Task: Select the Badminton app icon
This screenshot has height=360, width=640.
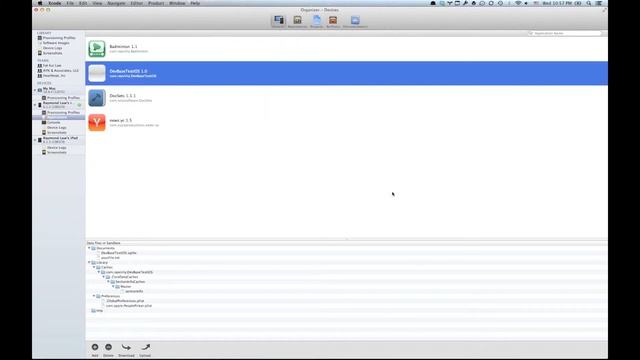Action: click(x=97, y=49)
